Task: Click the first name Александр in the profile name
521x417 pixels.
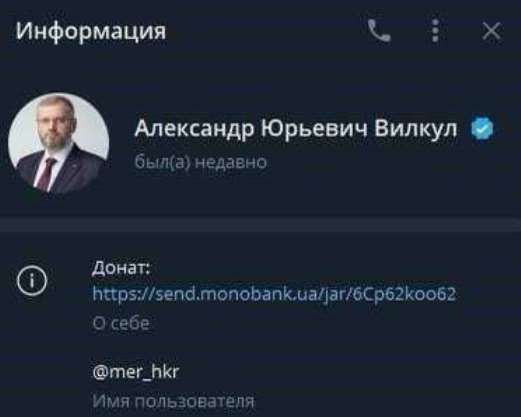Action: pos(194,129)
